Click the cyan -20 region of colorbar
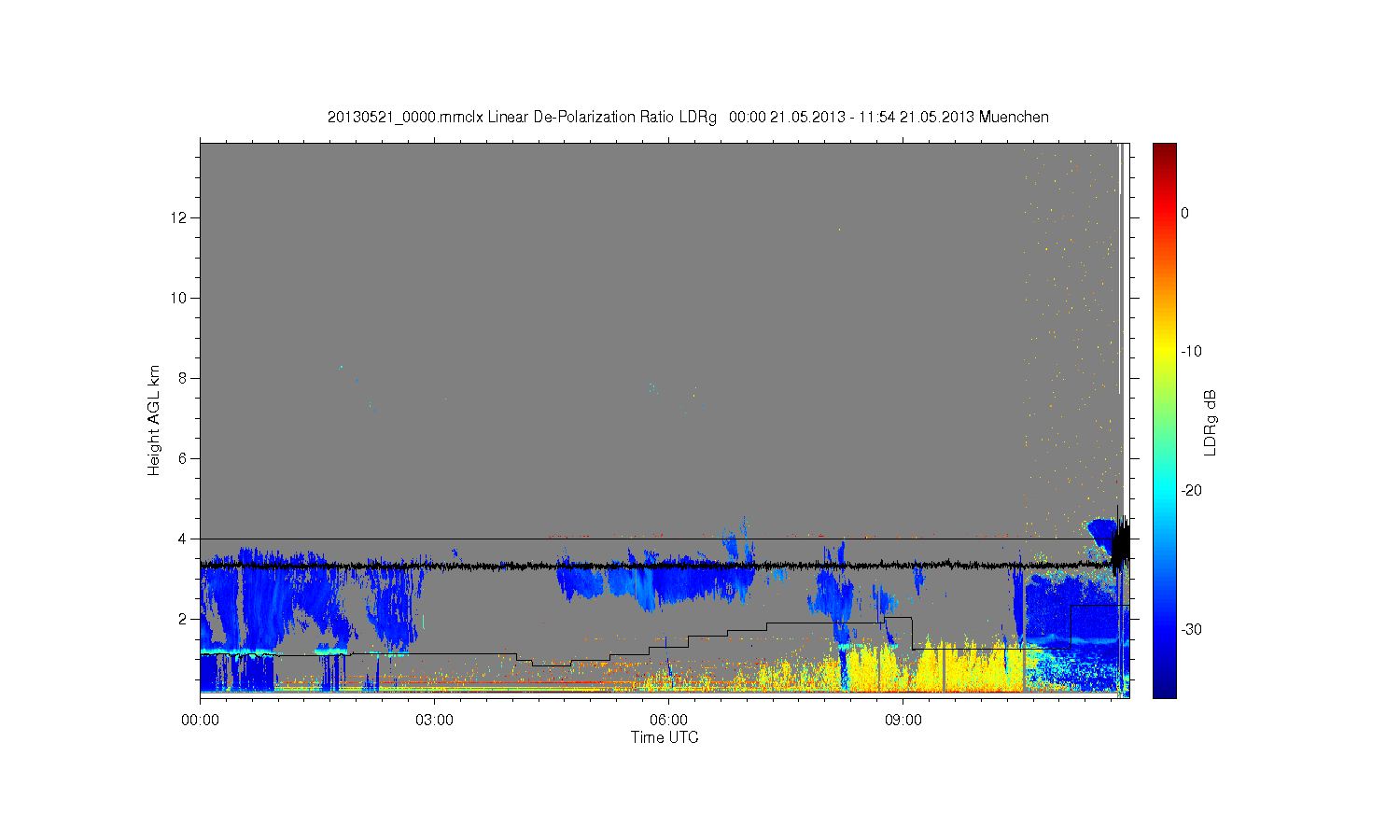1400x840 pixels. coord(1165,490)
